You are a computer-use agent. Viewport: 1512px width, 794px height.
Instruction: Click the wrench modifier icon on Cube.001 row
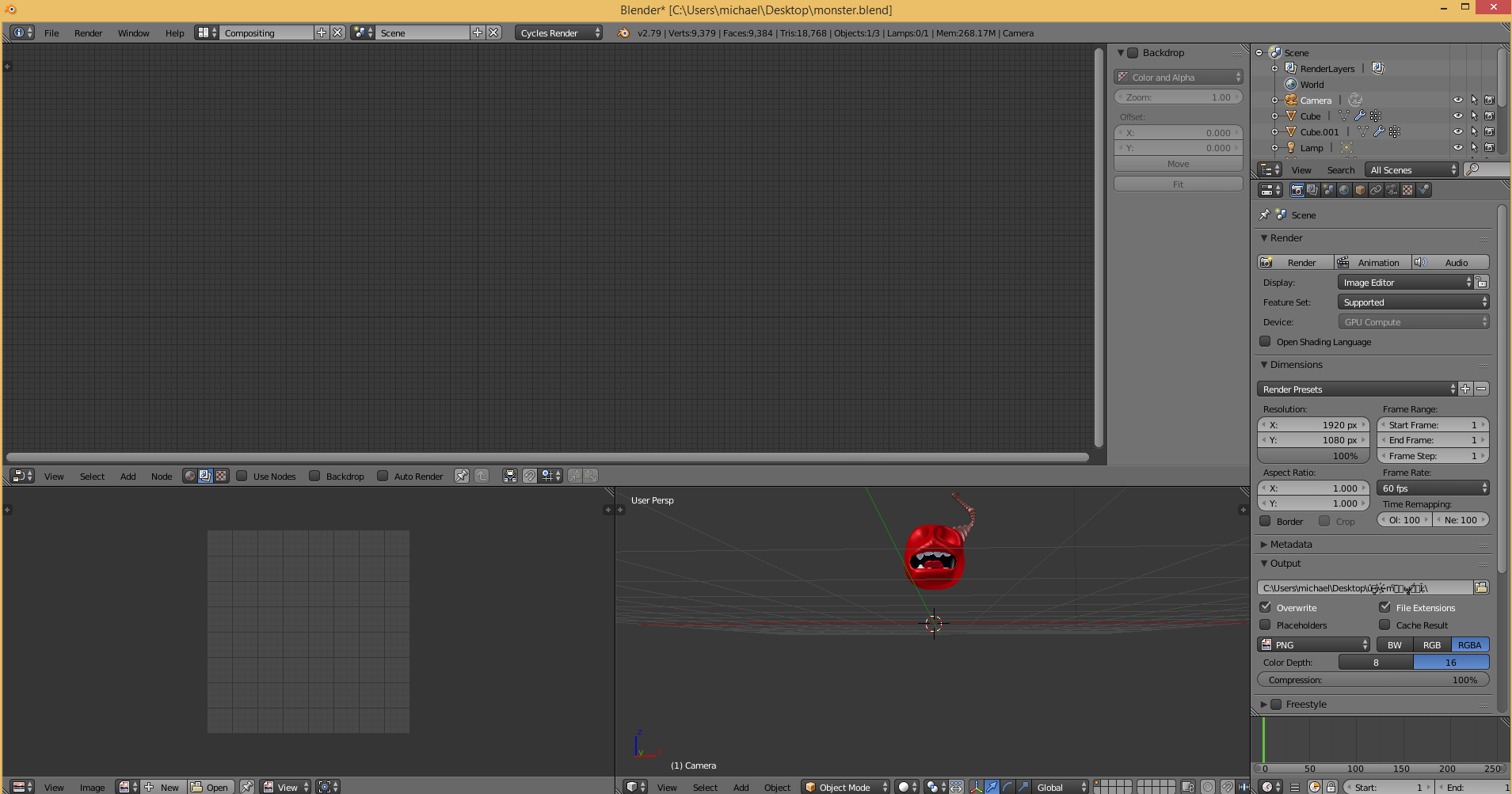click(x=1379, y=132)
